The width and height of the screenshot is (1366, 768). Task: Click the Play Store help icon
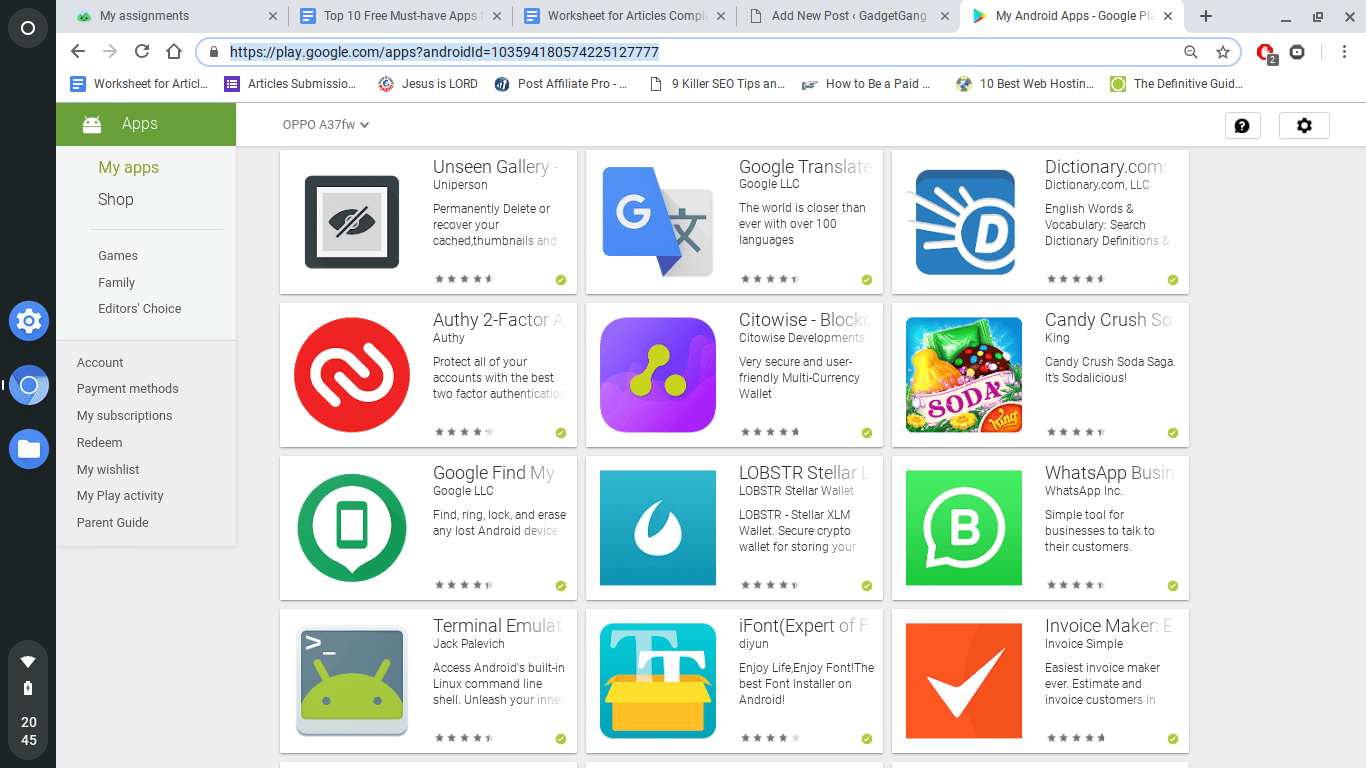(1242, 126)
